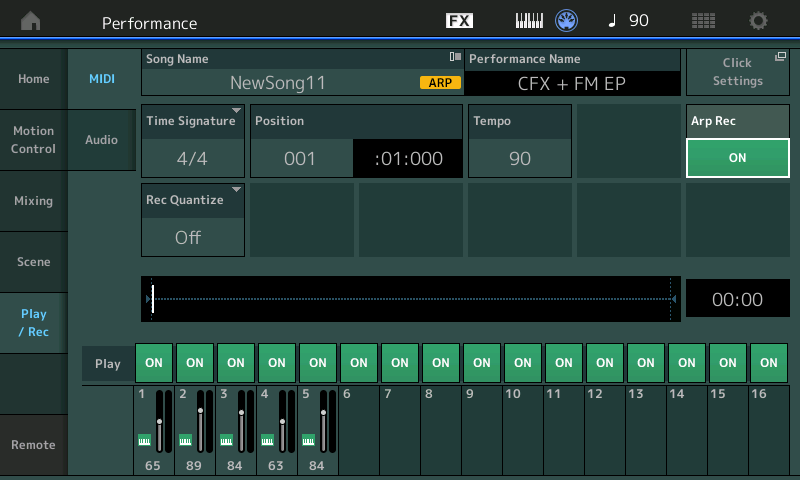
Task: Toggle Play ON for track 16
Action: pos(769,363)
